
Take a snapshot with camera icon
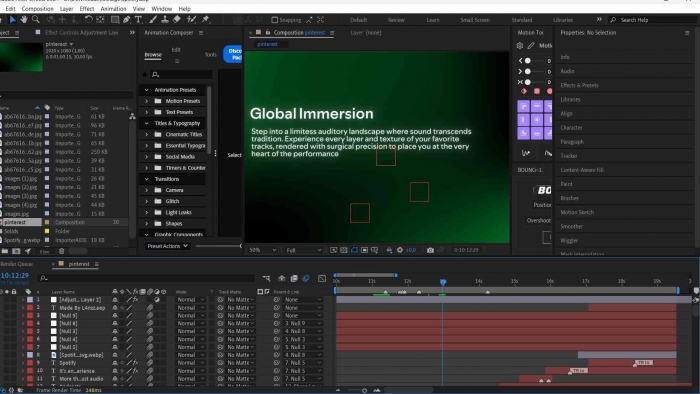[x=430, y=250]
